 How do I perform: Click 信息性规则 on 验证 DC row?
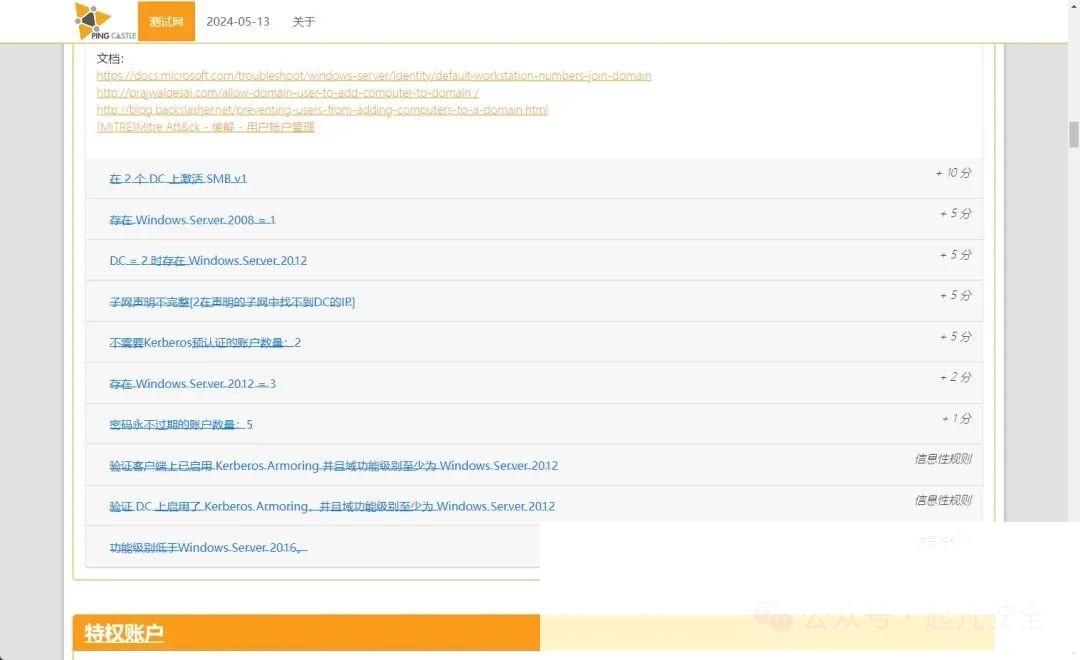click(x=943, y=500)
